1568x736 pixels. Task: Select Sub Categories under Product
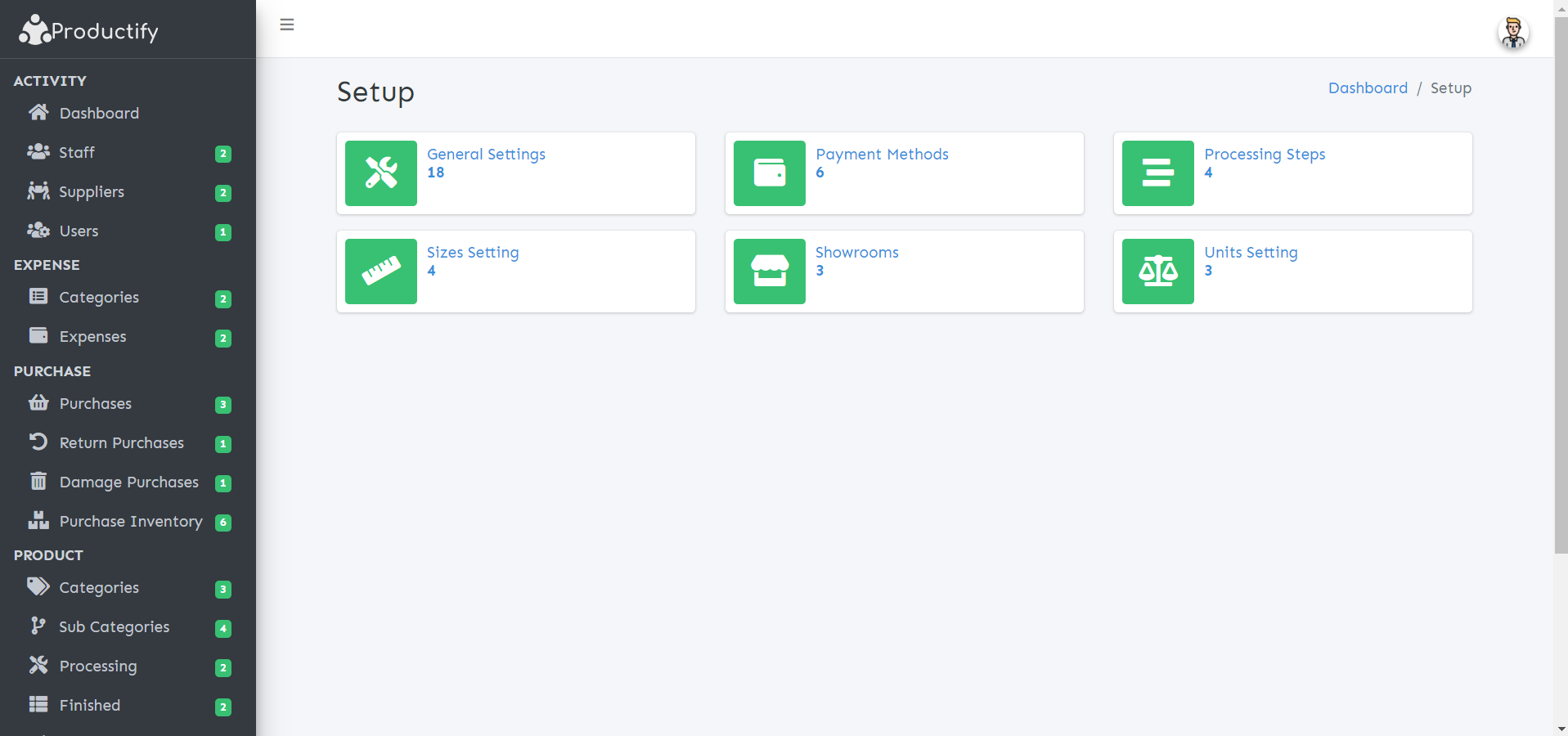[x=114, y=626]
